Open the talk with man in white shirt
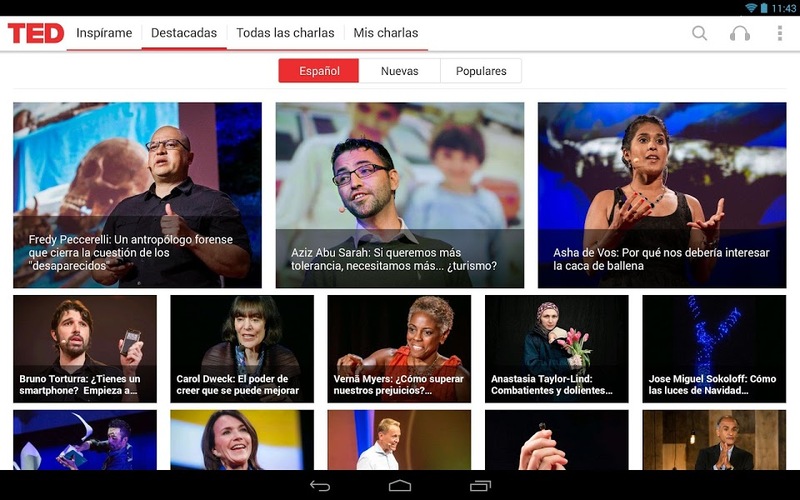The width and height of the screenshot is (800, 500). [399, 440]
